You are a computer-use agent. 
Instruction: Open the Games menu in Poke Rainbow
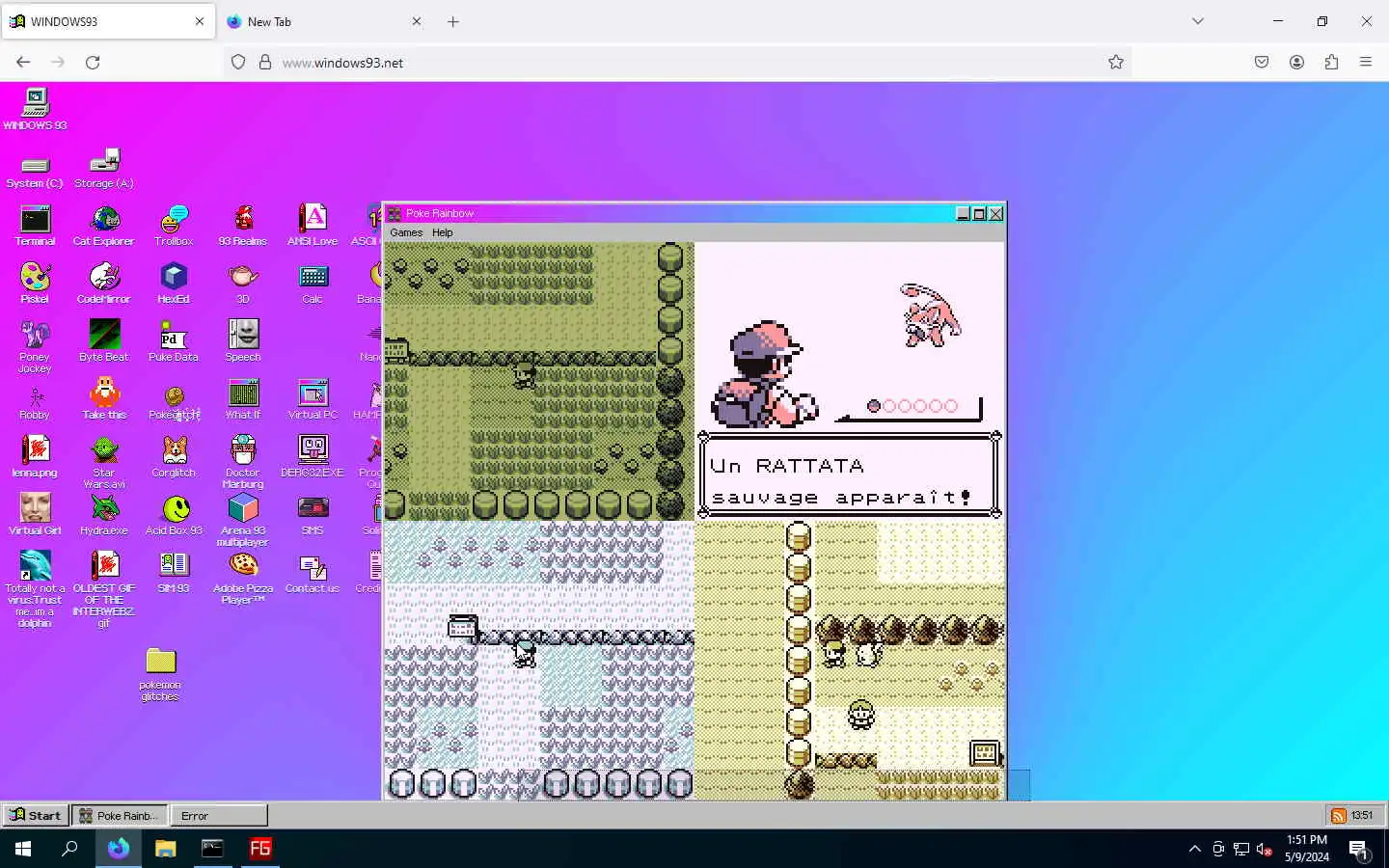406,232
